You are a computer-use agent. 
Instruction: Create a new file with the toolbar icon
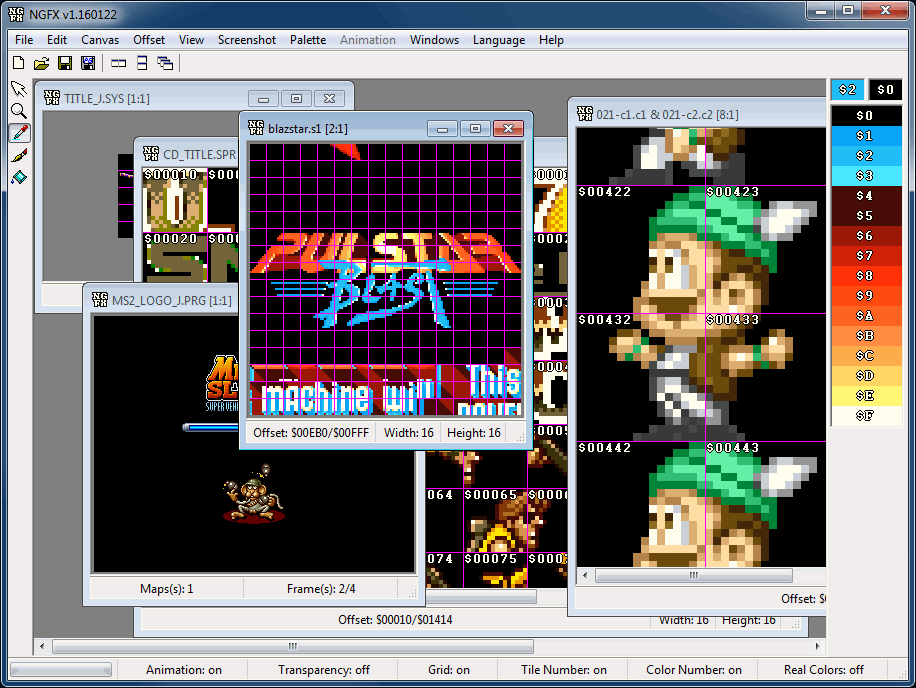(18, 63)
